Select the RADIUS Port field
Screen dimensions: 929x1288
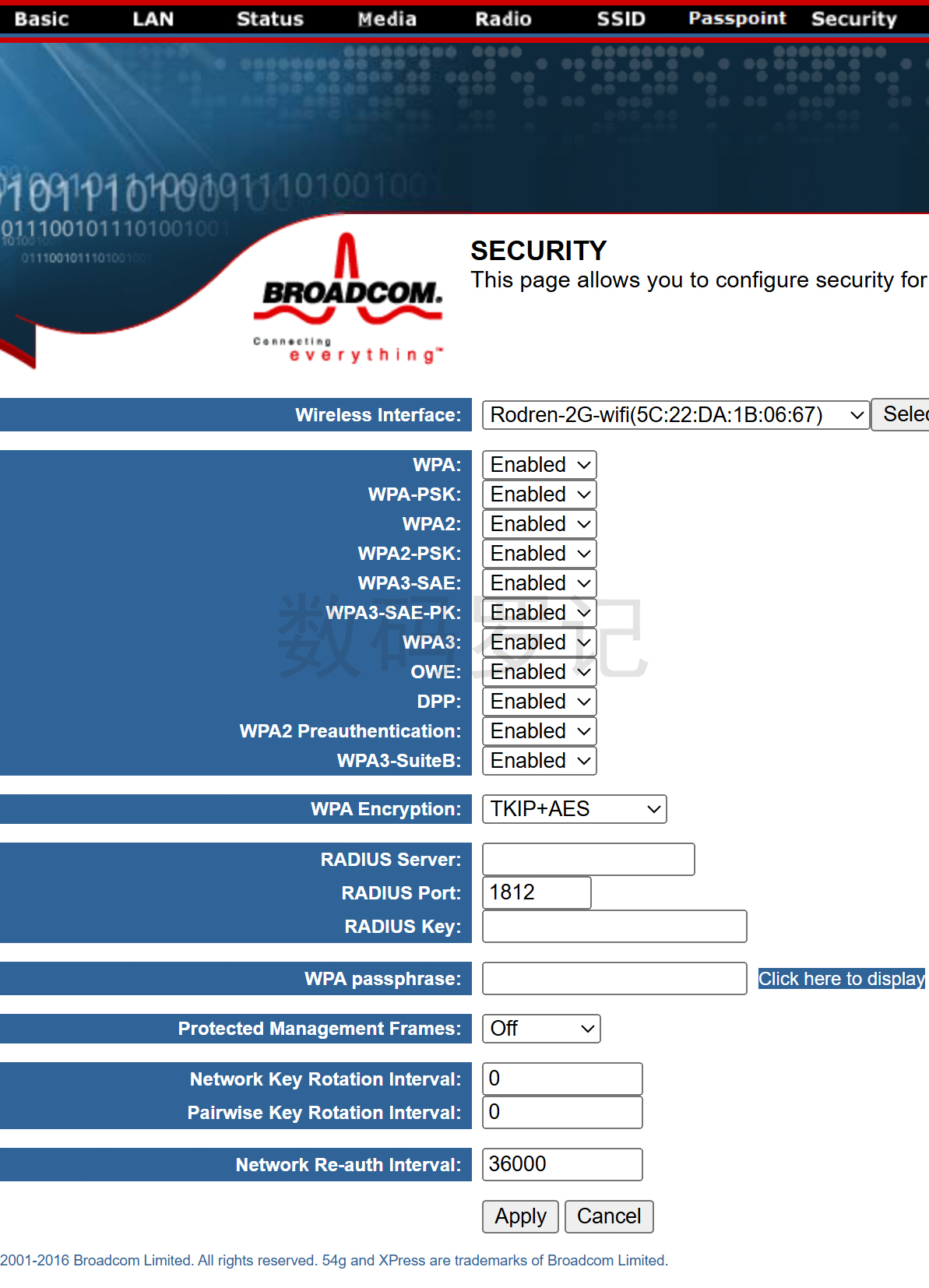[536, 892]
